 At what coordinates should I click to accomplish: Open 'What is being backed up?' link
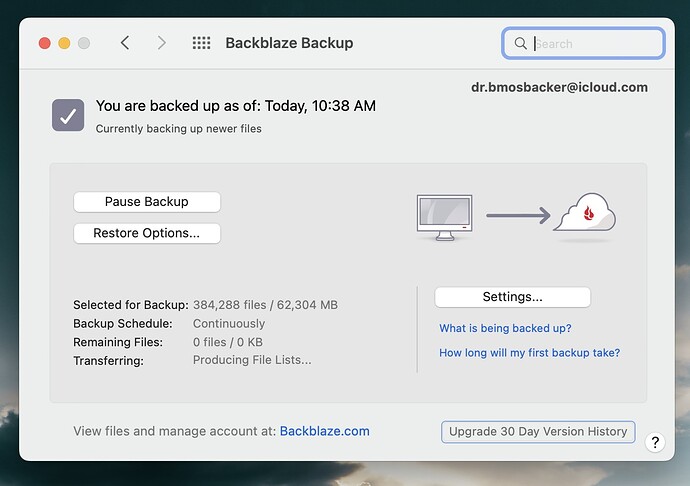click(x=505, y=328)
